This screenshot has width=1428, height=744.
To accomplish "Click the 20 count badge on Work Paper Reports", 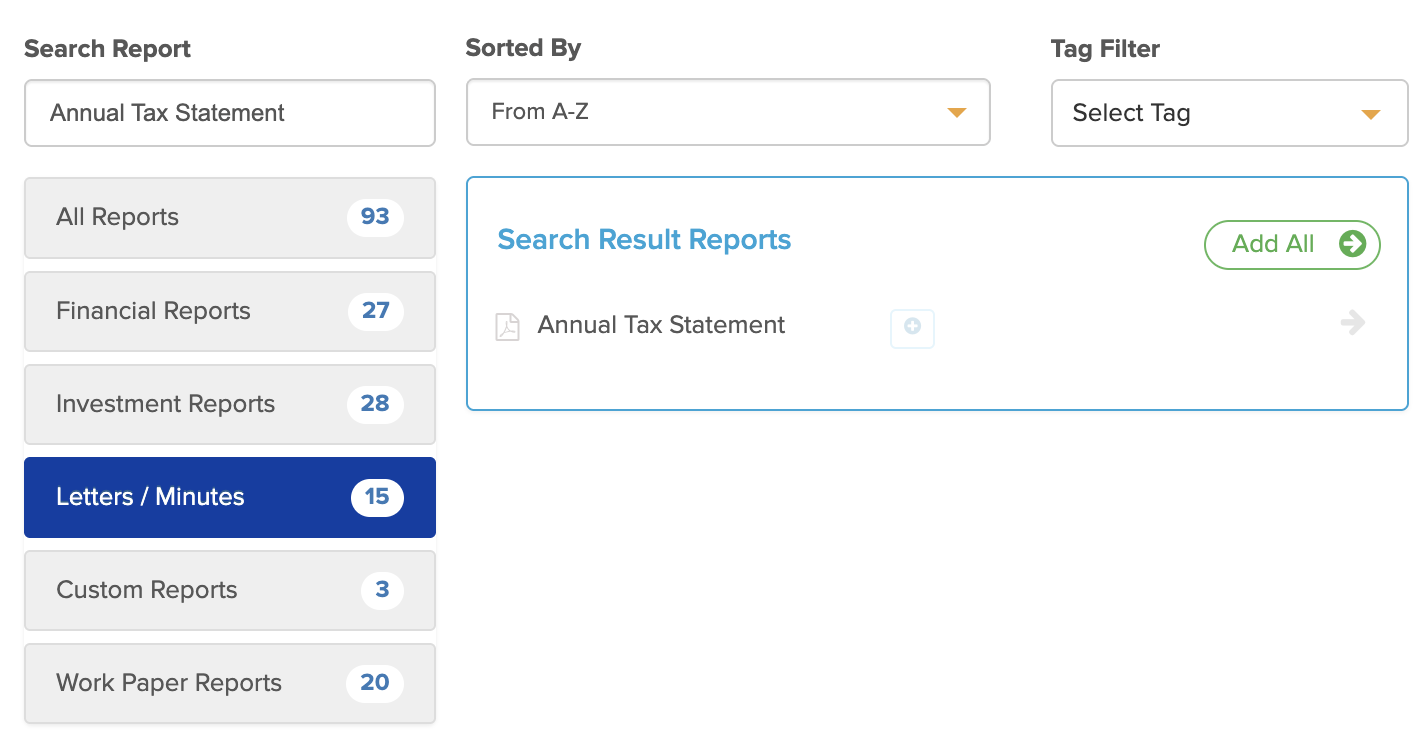I will point(375,683).
